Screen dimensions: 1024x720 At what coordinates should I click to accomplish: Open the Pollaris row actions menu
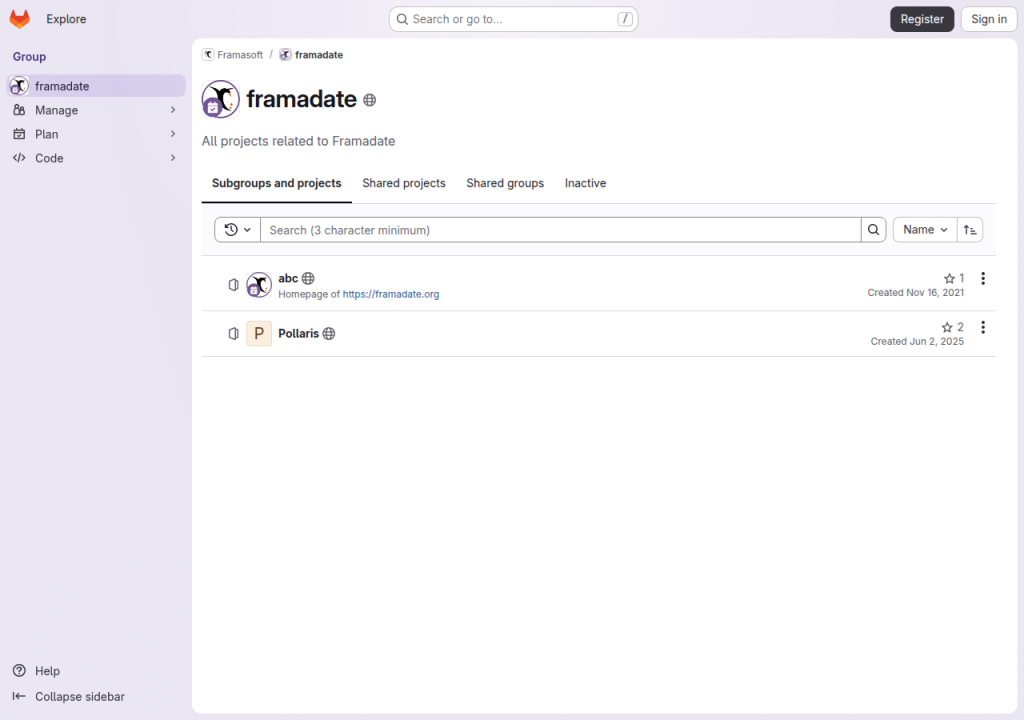[x=983, y=327]
